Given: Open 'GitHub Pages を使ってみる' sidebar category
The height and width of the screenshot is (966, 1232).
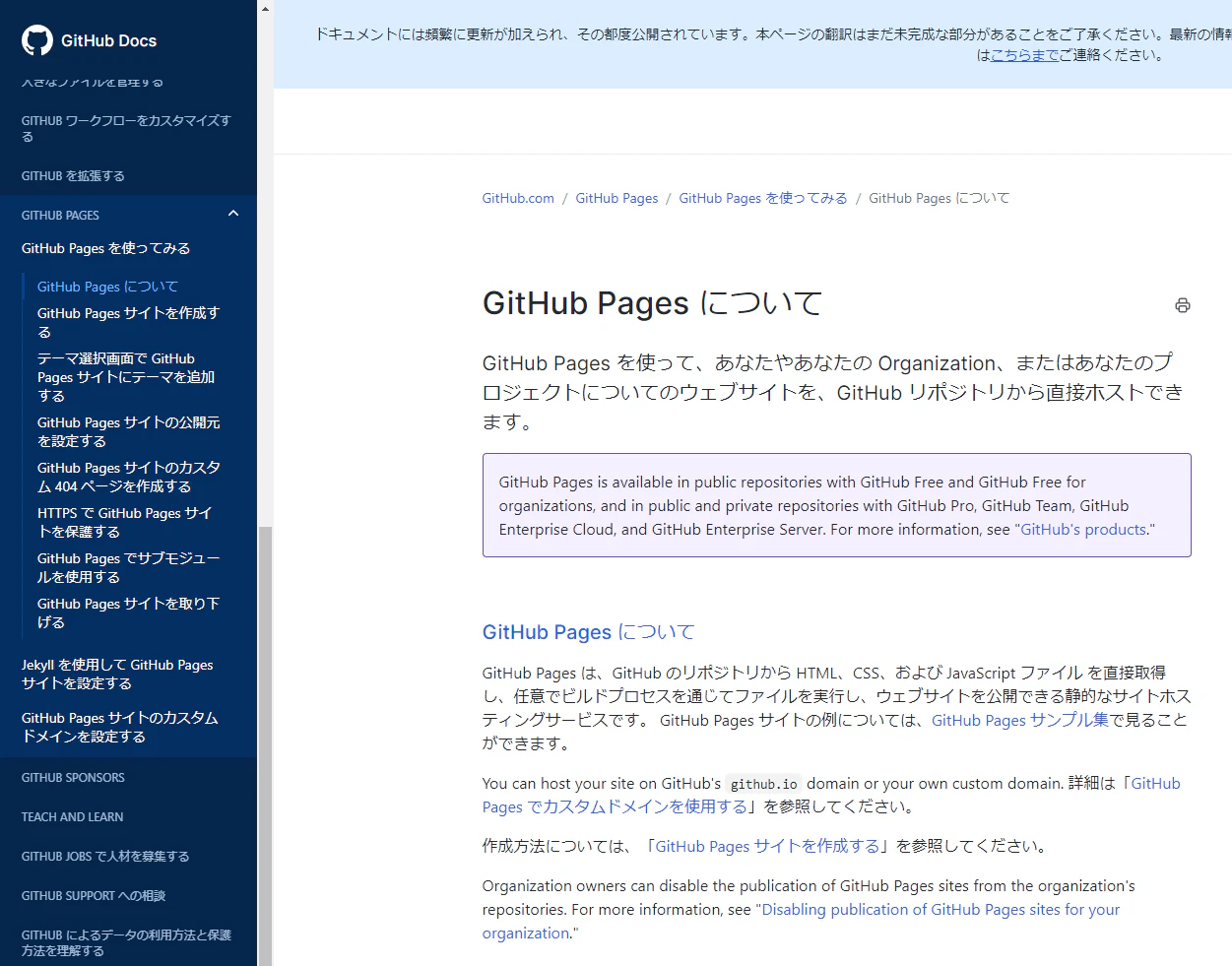Looking at the screenshot, I should pos(105,248).
